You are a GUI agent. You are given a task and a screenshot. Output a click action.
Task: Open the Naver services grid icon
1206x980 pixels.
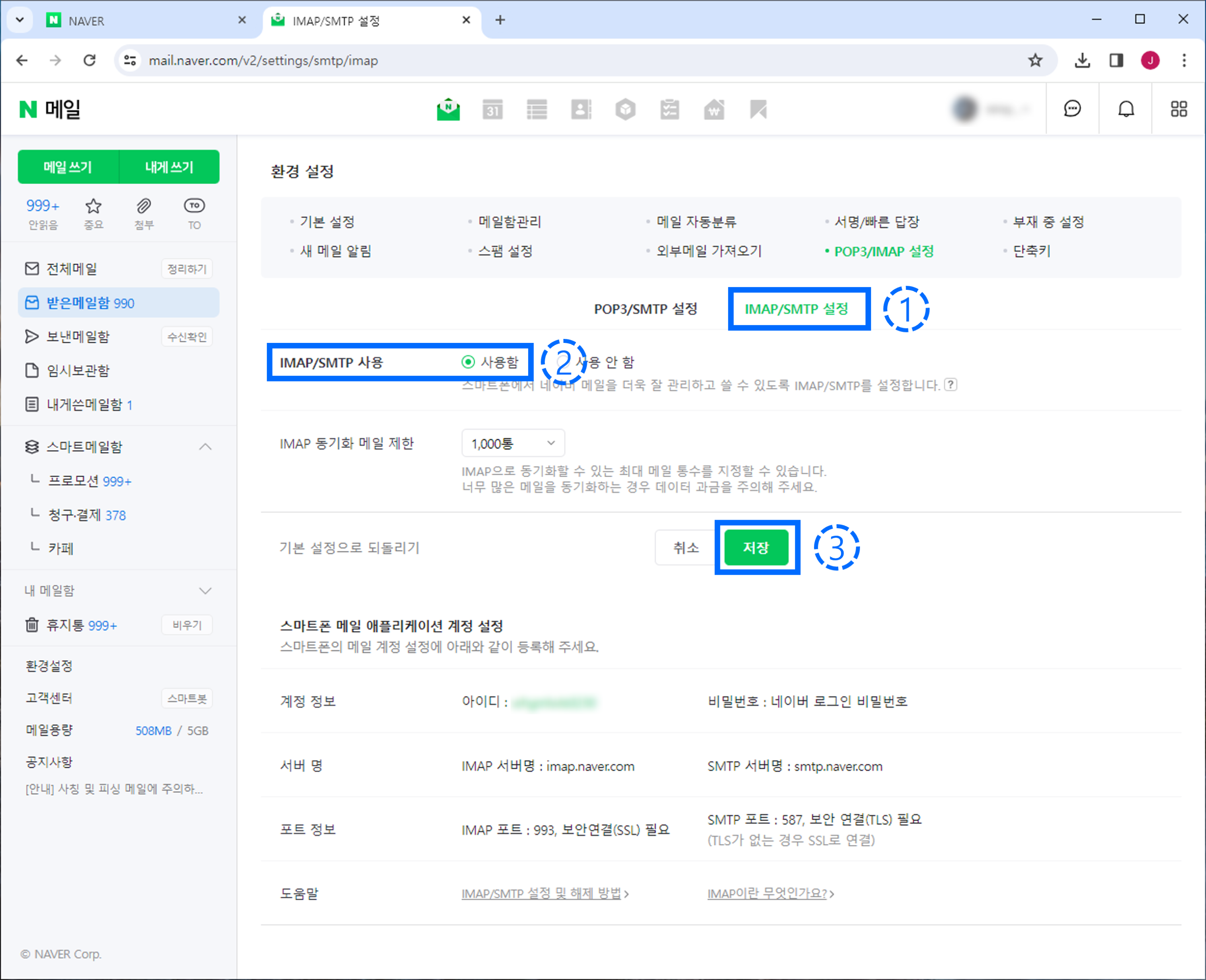tap(1178, 109)
